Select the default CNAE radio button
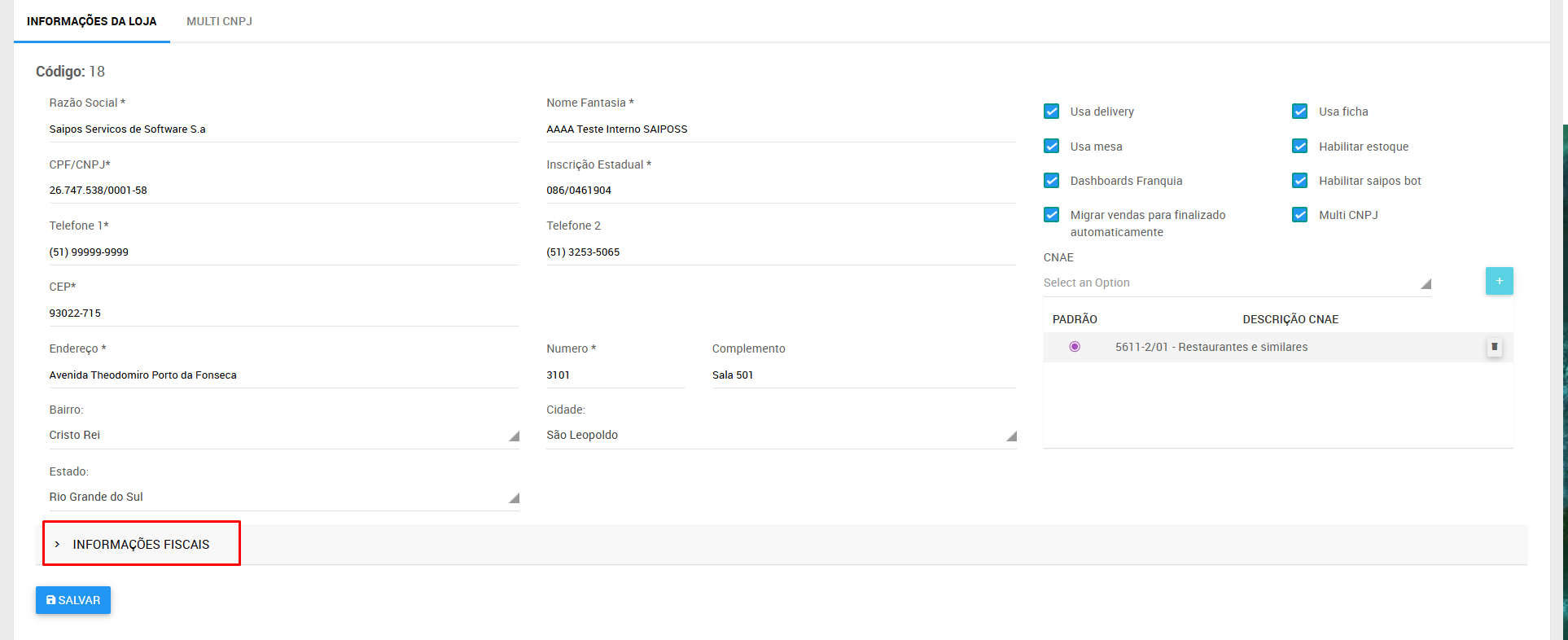 pos(1075,347)
